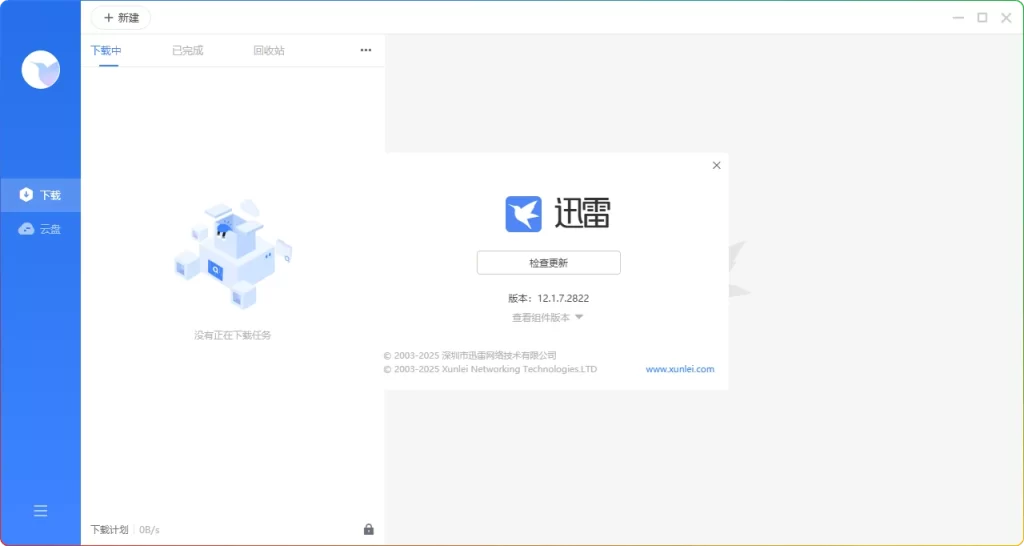Open the three-dot more options menu
The image size is (1024, 546).
coord(366,50)
